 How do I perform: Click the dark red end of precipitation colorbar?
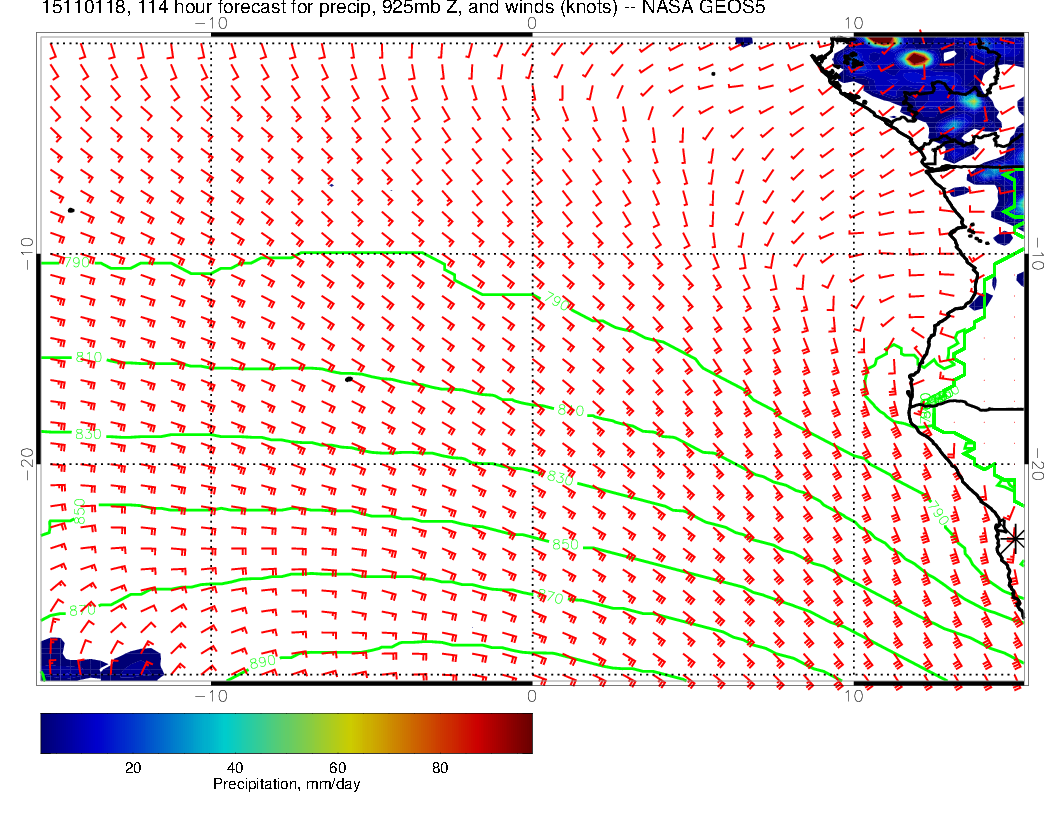pos(523,732)
